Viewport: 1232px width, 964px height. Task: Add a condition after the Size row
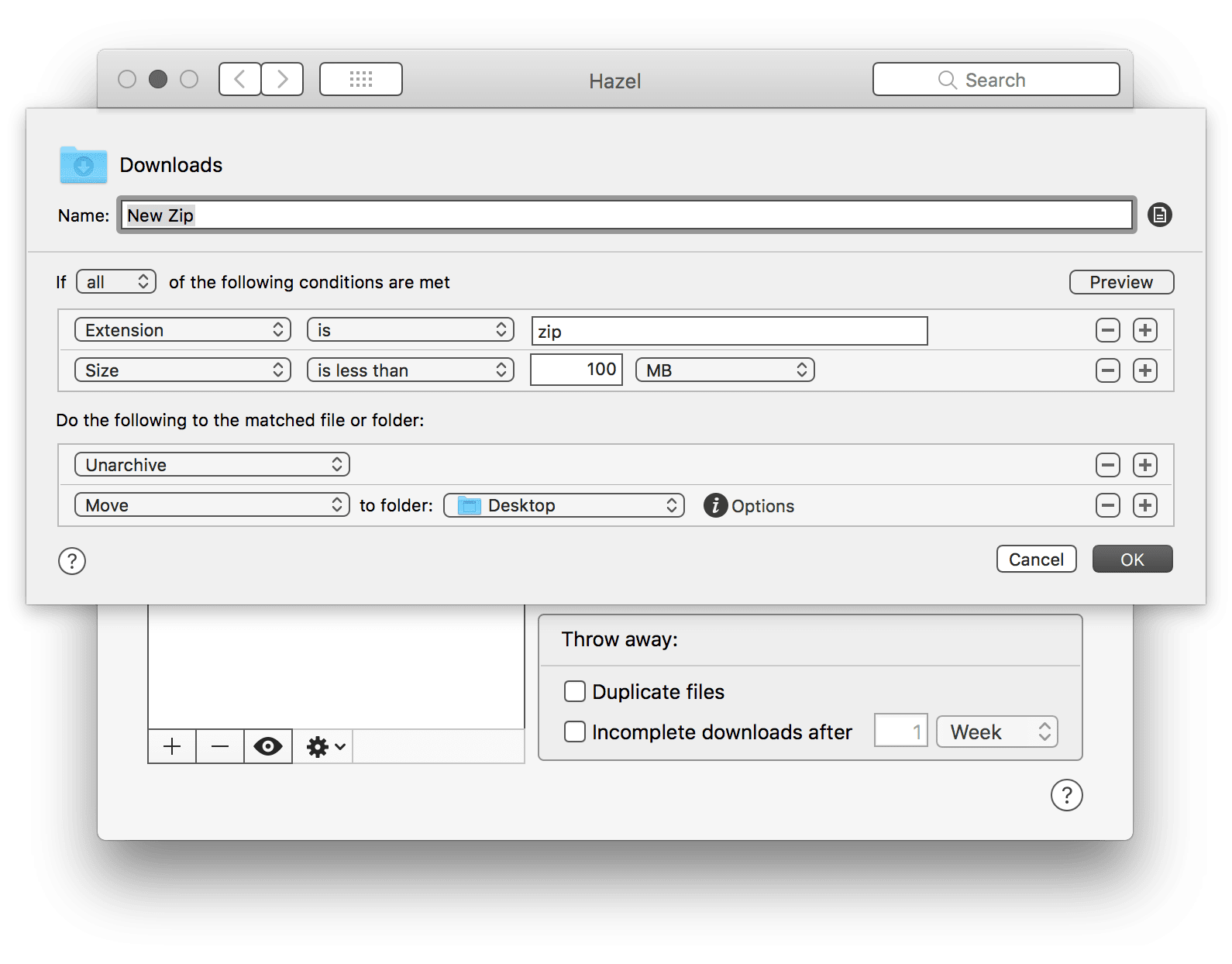1144,370
